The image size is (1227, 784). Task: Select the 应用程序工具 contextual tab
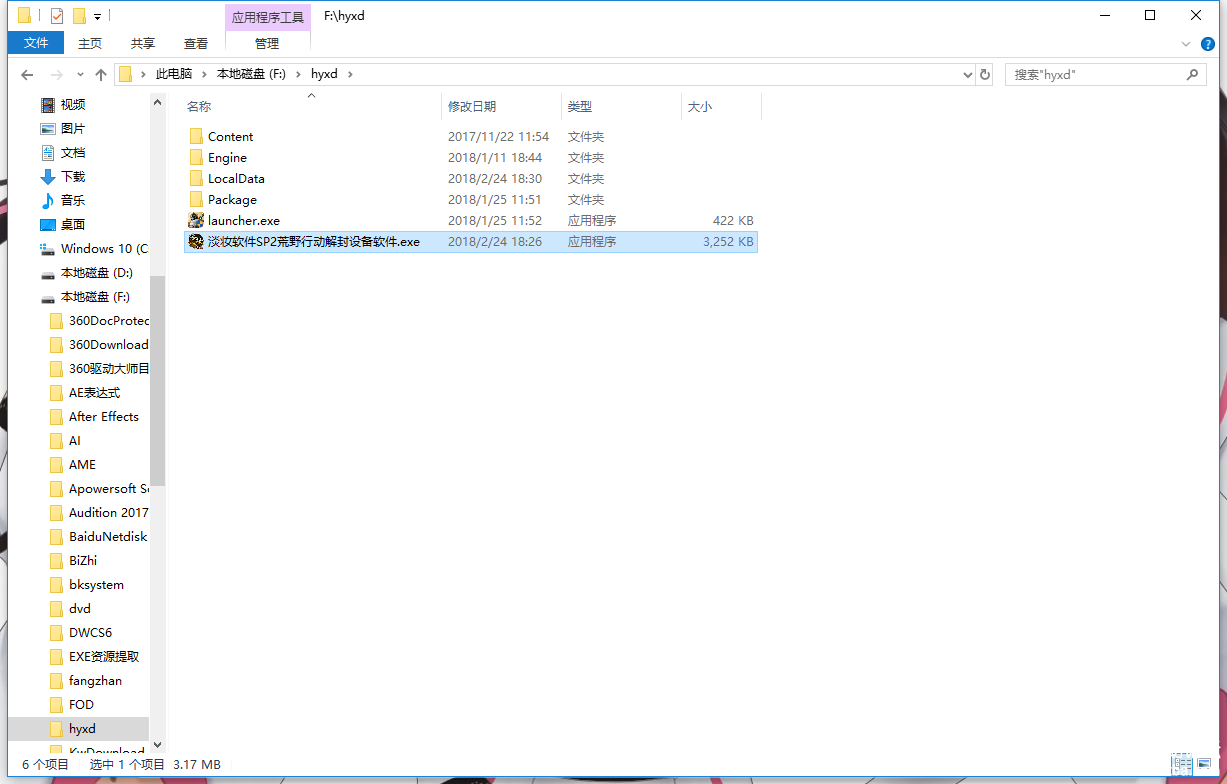(x=268, y=17)
